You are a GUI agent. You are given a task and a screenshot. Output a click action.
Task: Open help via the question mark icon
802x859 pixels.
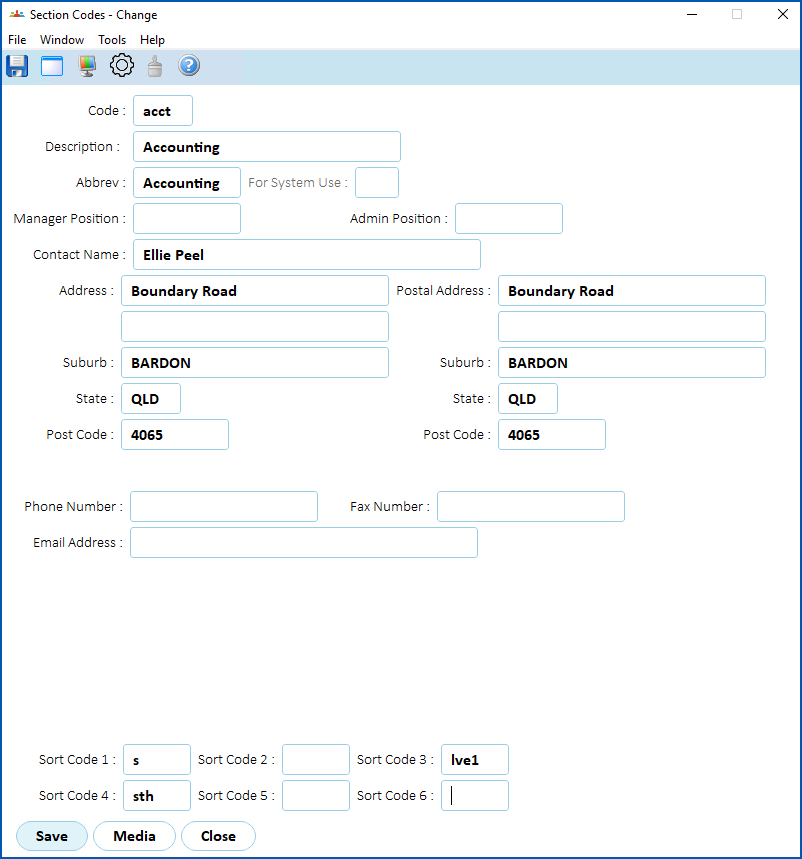189,66
